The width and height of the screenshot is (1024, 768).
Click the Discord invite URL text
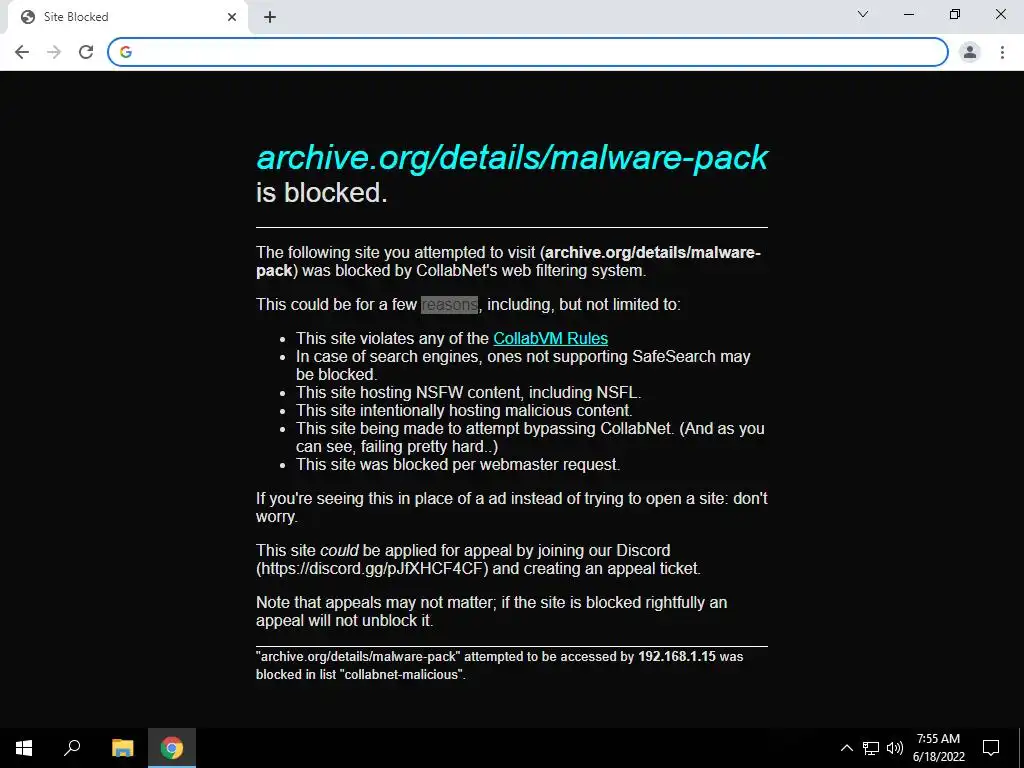[x=372, y=568]
